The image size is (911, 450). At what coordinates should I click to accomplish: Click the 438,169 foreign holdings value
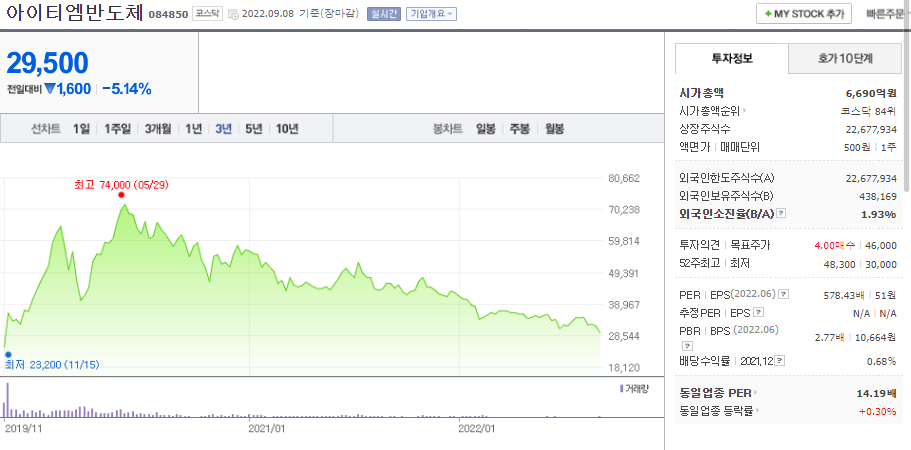(877, 196)
